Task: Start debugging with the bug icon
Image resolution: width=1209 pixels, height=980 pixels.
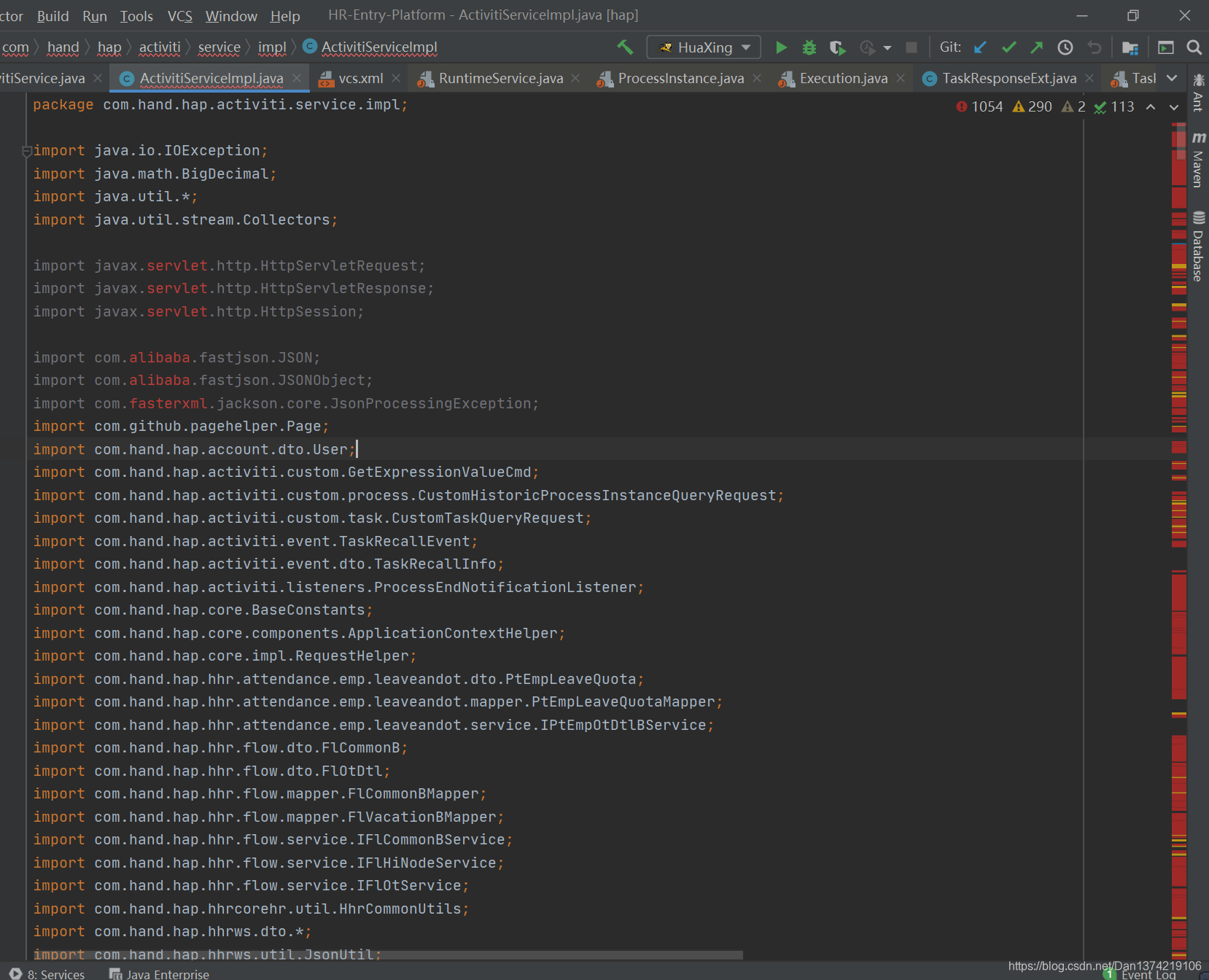Action: (809, 47)
